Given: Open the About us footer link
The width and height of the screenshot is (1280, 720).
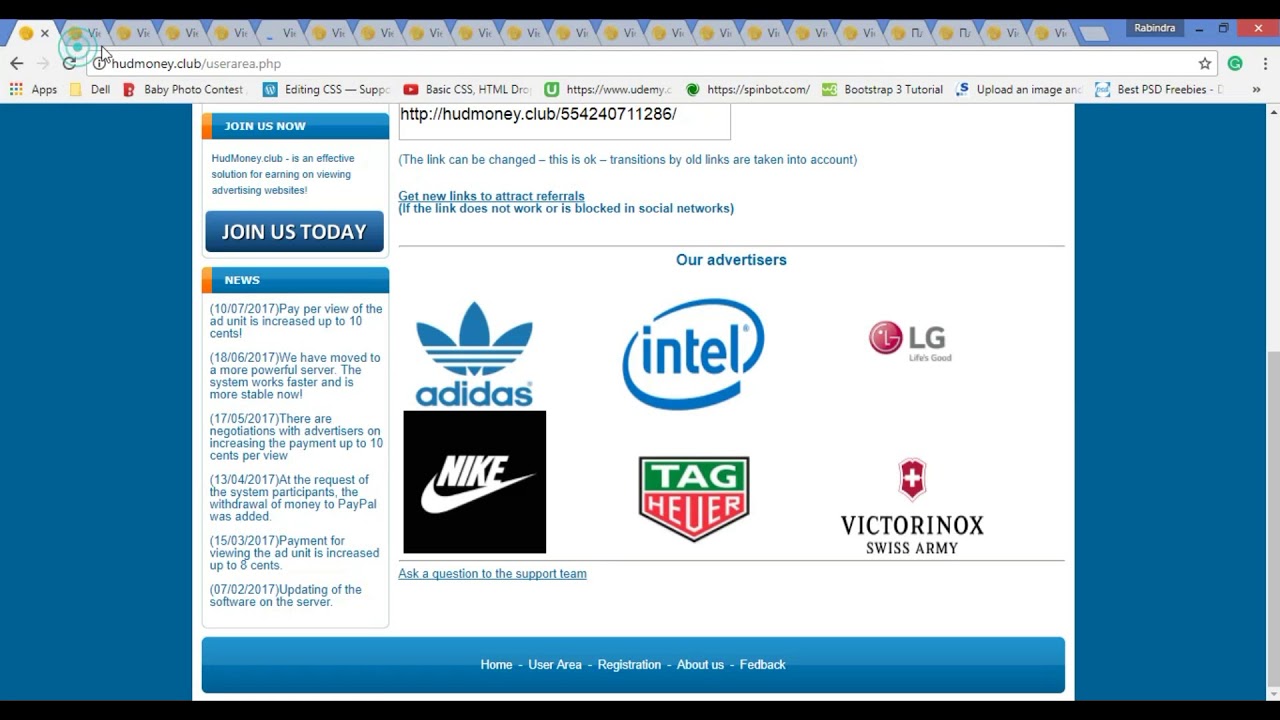Looking at the screenshot, I should click(x=700, y=665).
